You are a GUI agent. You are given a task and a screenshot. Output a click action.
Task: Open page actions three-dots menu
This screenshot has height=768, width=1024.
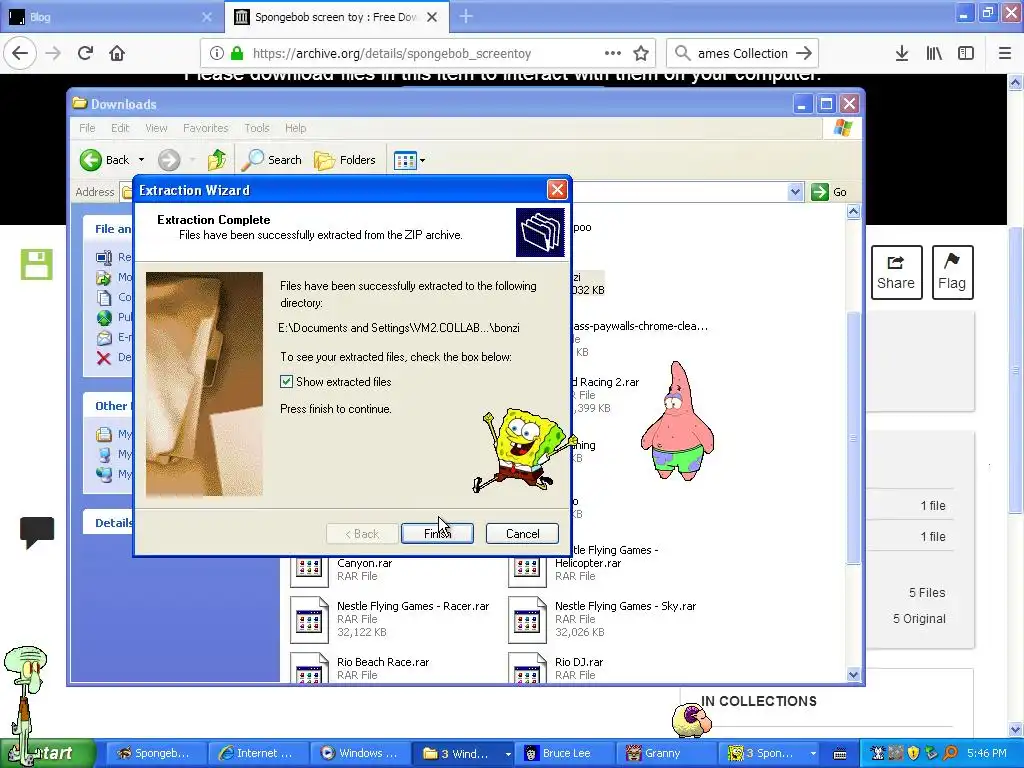click(x=613, y=54)
